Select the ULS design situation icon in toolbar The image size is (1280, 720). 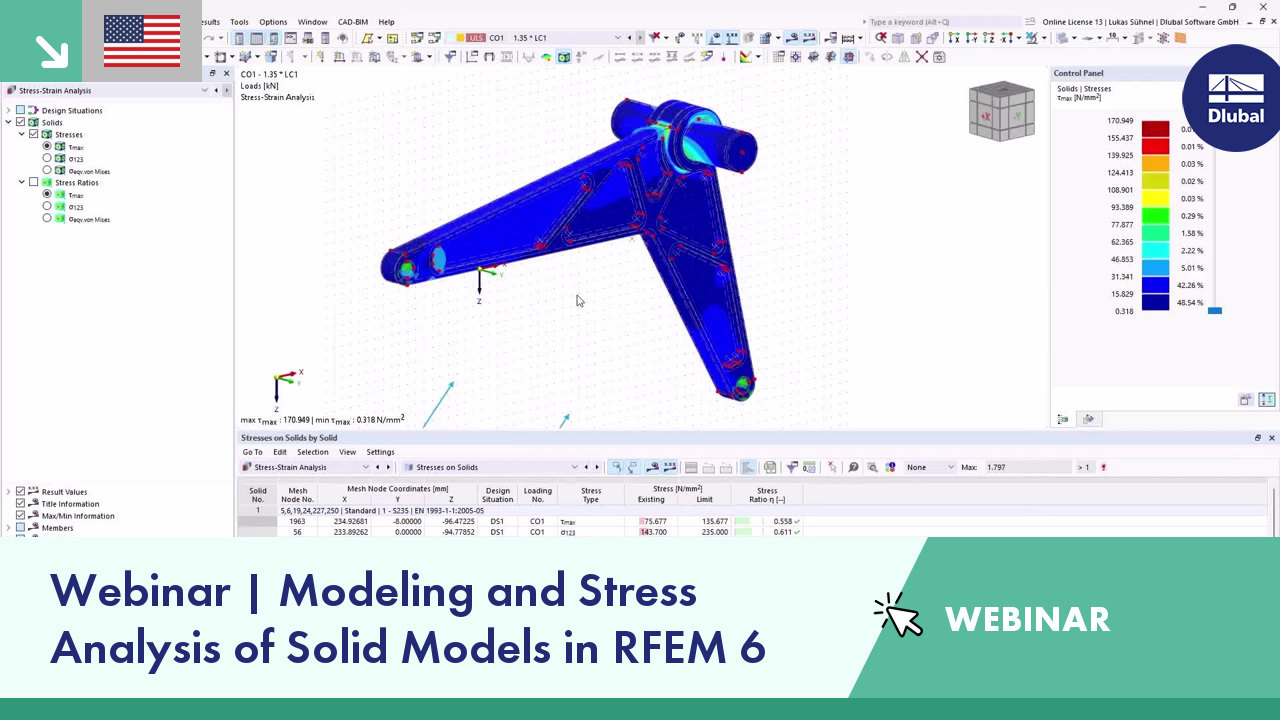[x=476, y=37]
